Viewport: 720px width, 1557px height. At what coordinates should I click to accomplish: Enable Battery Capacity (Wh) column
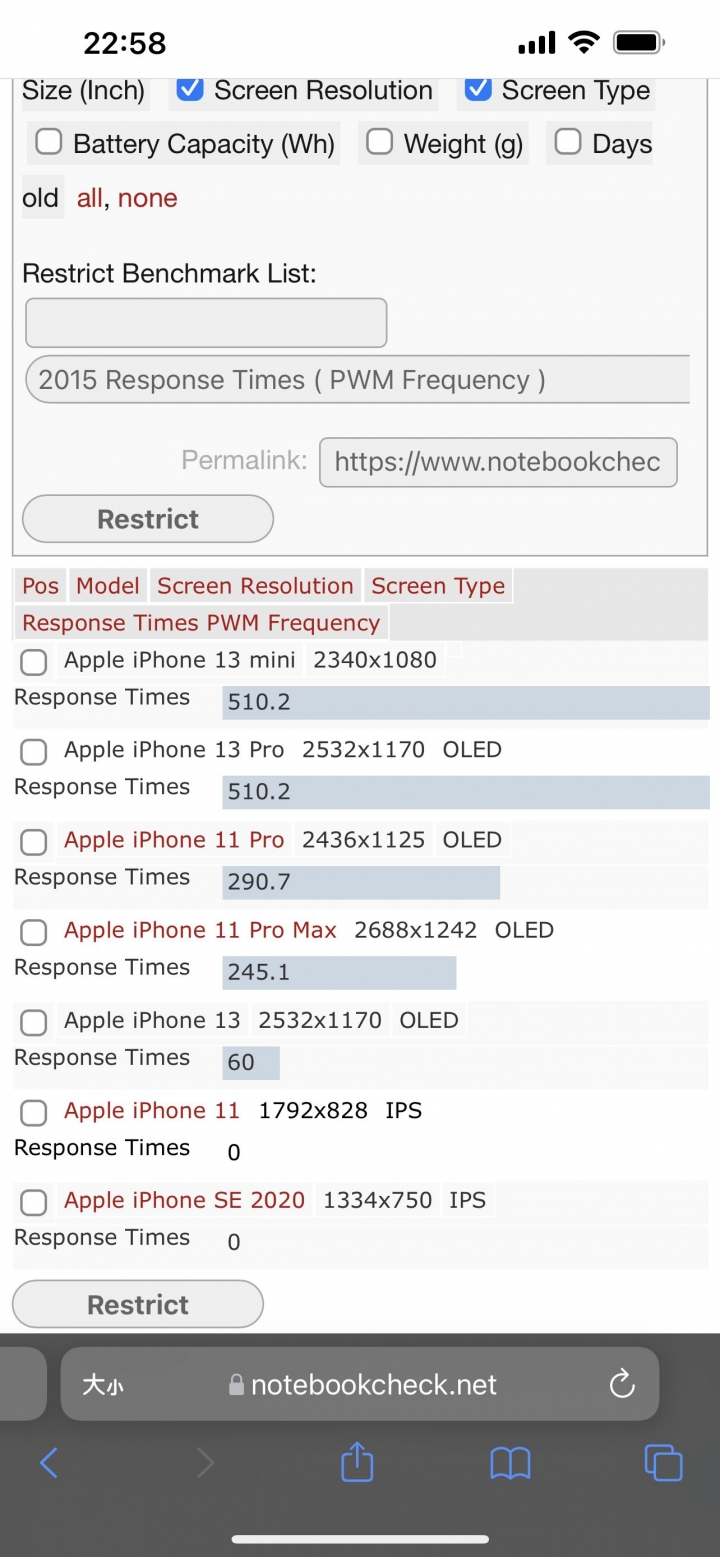48,142
